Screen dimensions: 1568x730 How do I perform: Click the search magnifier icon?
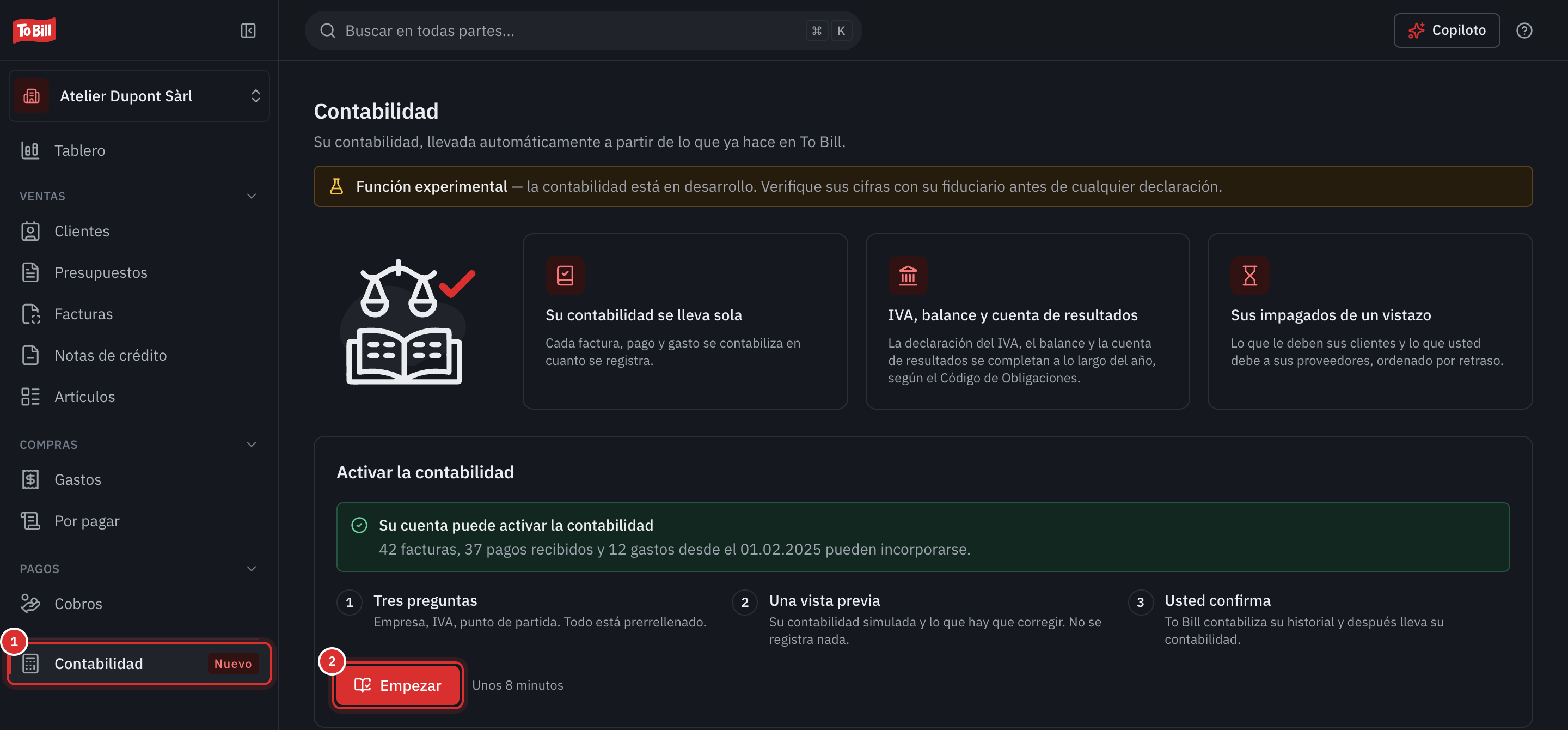327,31
